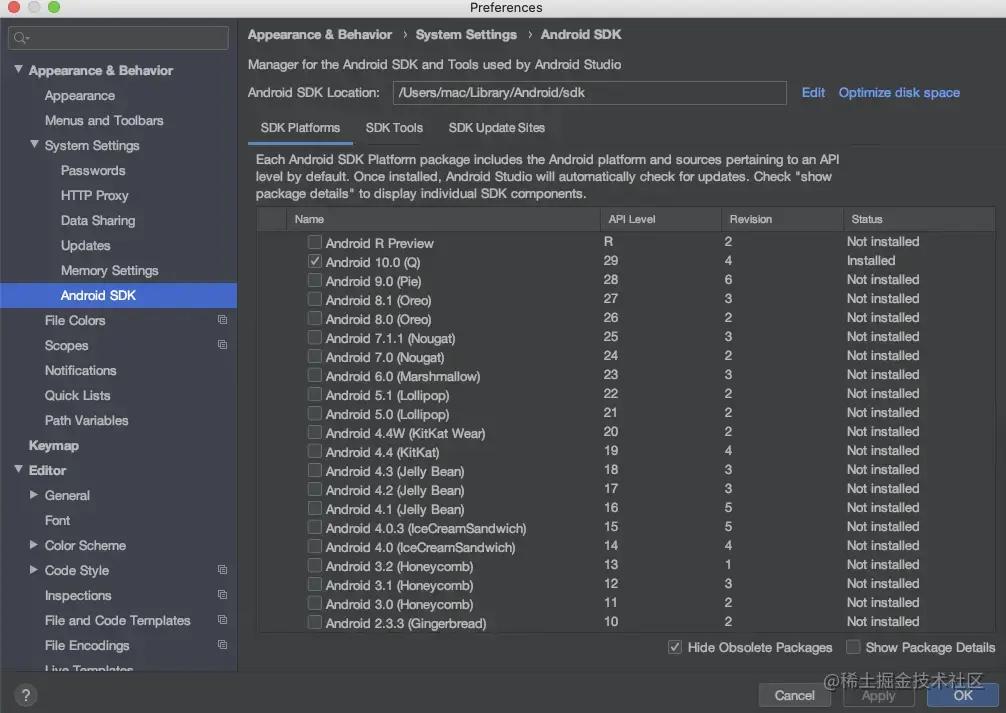Click the OK button
This screenshot has height=713, width=1006.
point(962,695)
